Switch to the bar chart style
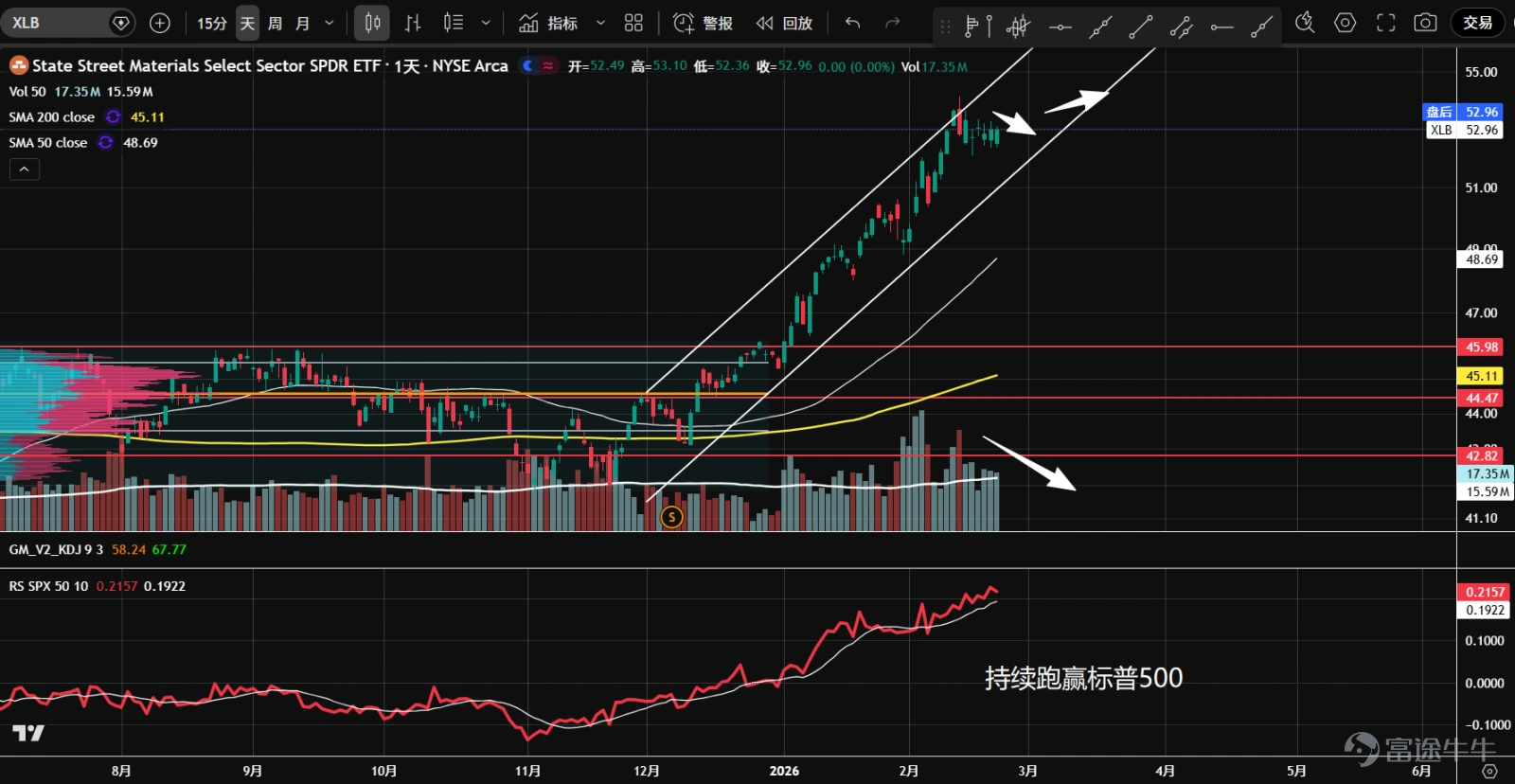Viewport: 1515px width, 784px height. coord(413,23)
